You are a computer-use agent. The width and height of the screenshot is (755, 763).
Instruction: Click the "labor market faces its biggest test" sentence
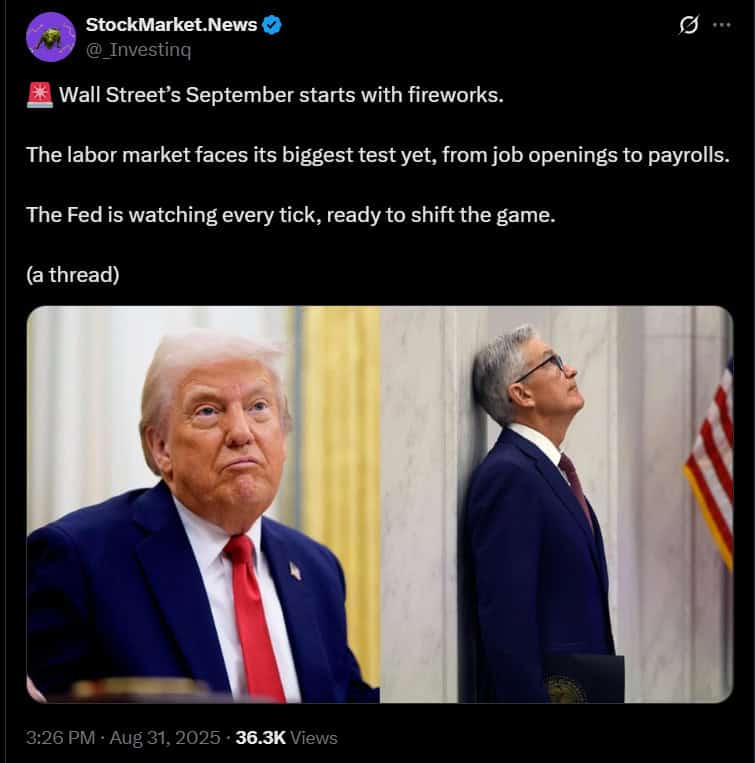(x=378, y=155)
